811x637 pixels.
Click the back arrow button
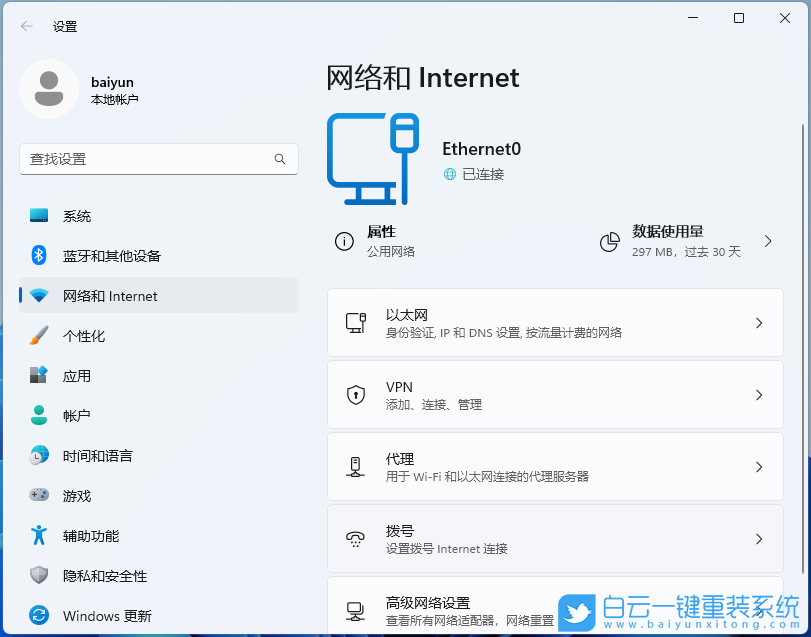coord(26,26)
